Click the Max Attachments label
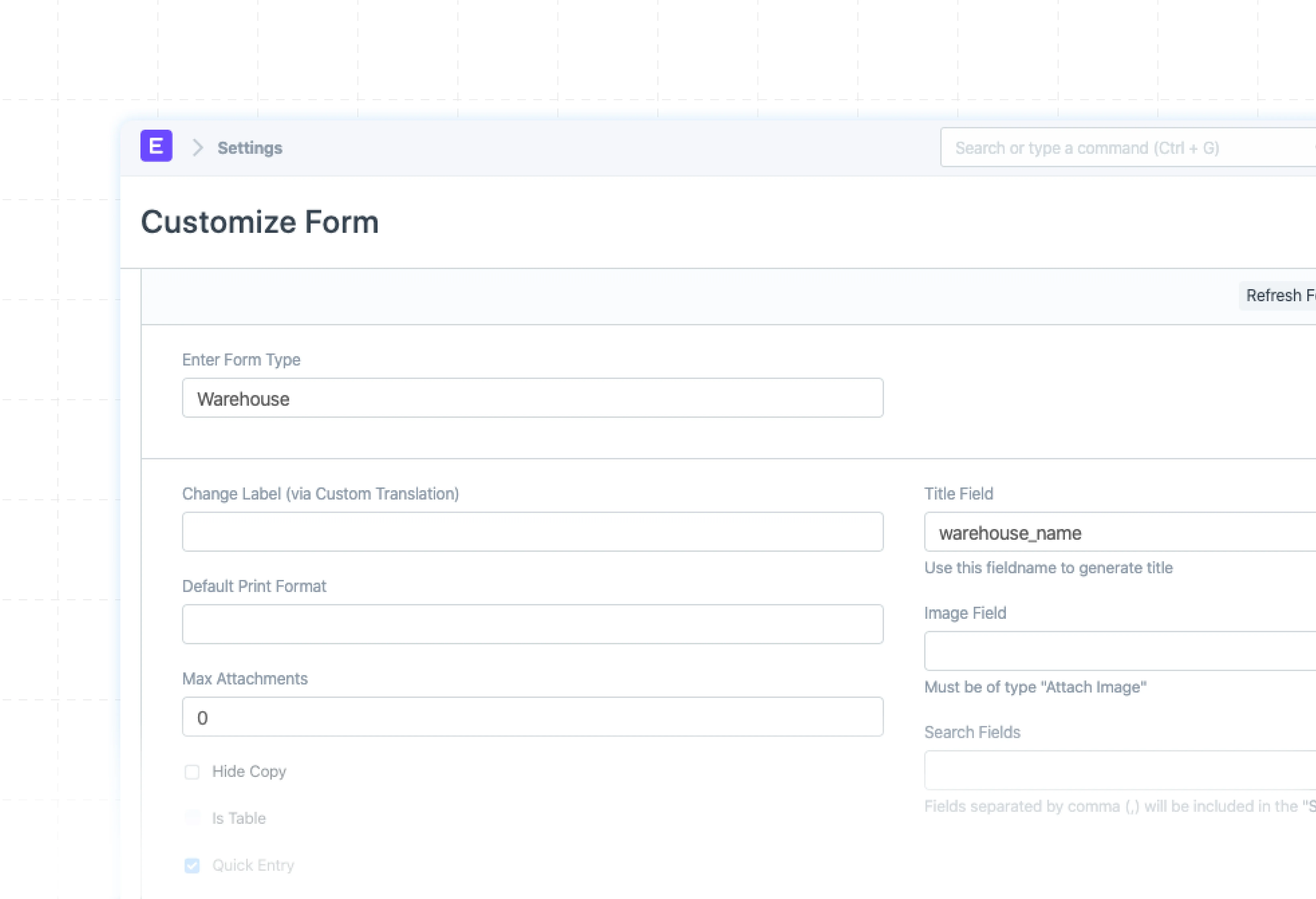The image size is (1316, 899). 245,679
